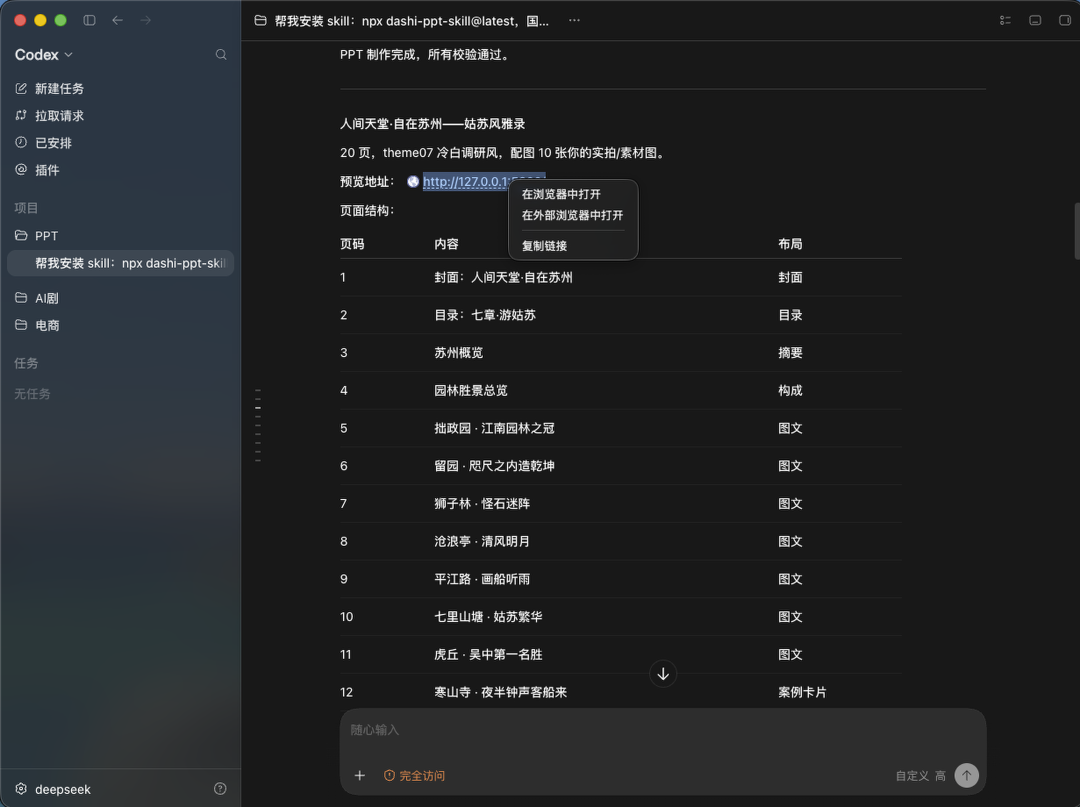
Task: Toggle the bottom panel icon at top right
Action: pos(1035,21)
